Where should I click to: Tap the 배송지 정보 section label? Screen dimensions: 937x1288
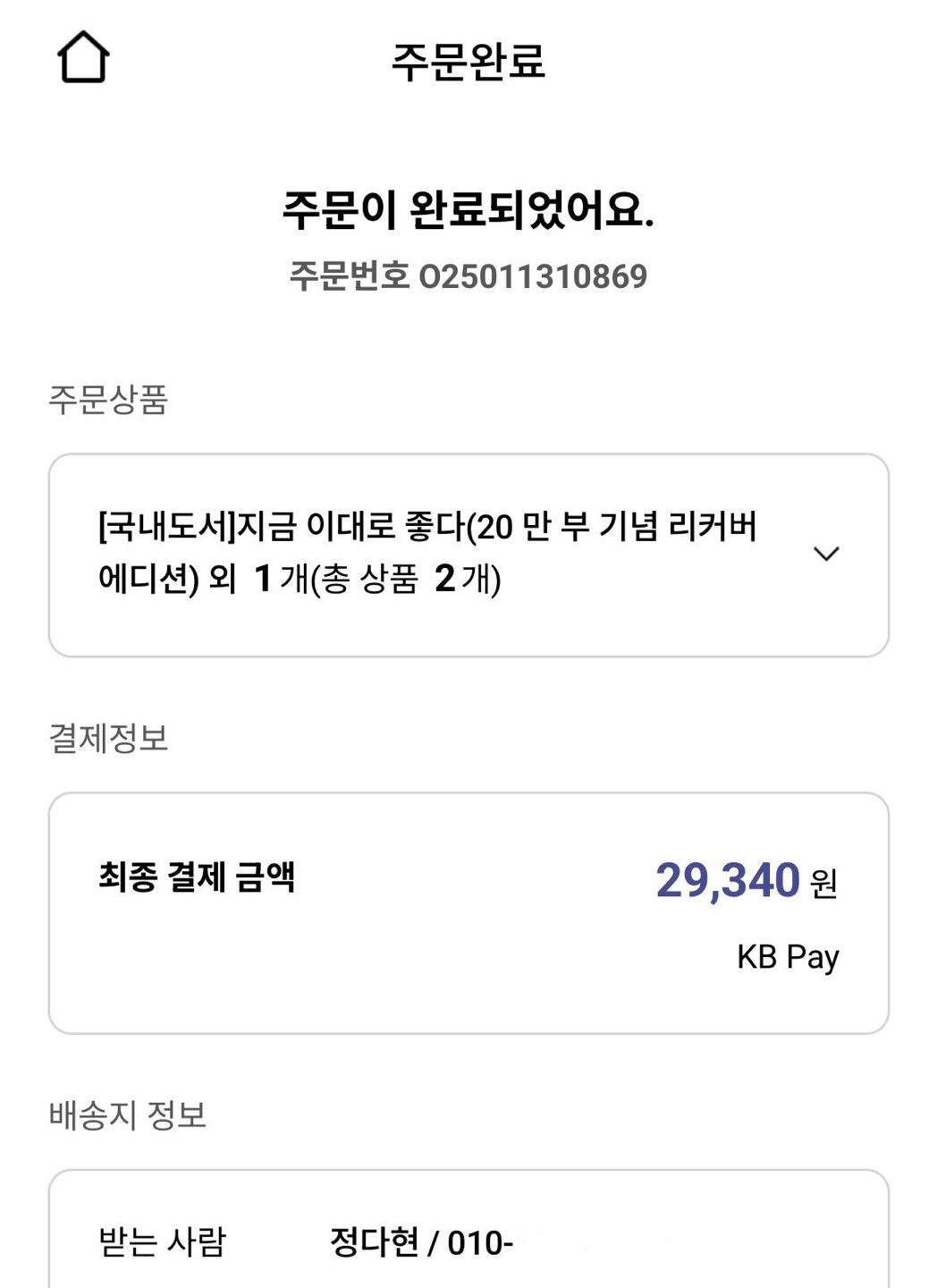[128, 1114]
